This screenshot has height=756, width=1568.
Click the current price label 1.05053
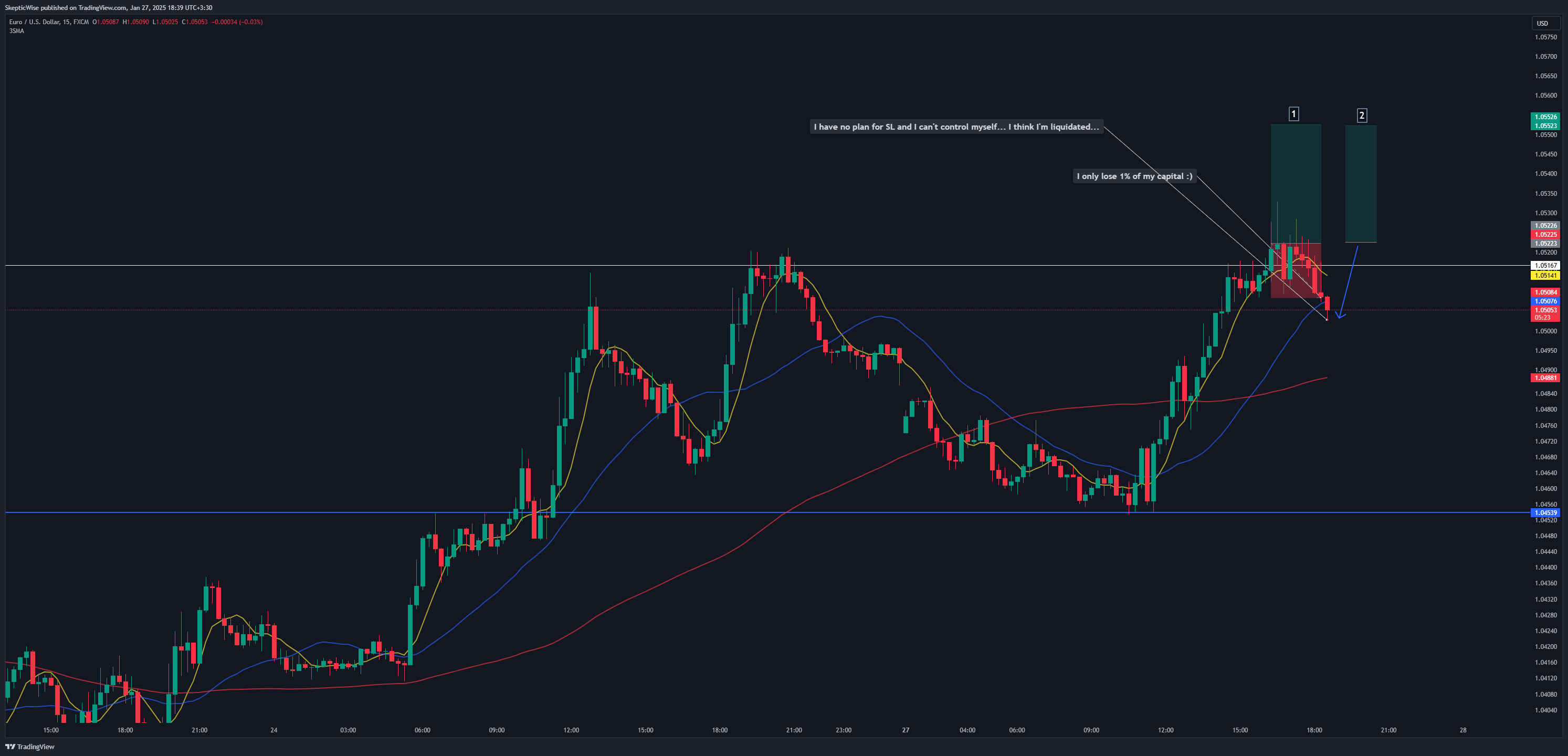tap(1545, 310)
